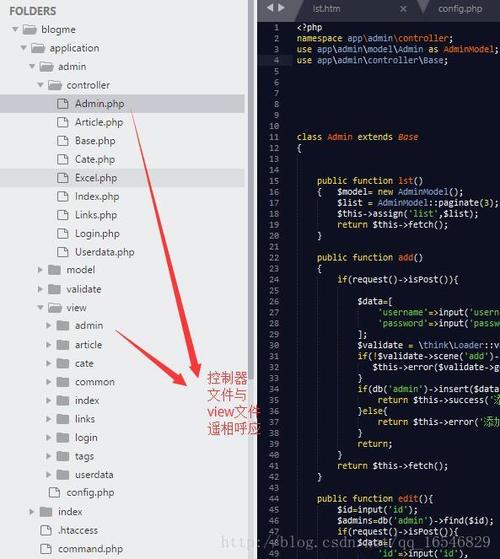Collapse the controller folder arrow
The image size is (500, 559).
40,85
